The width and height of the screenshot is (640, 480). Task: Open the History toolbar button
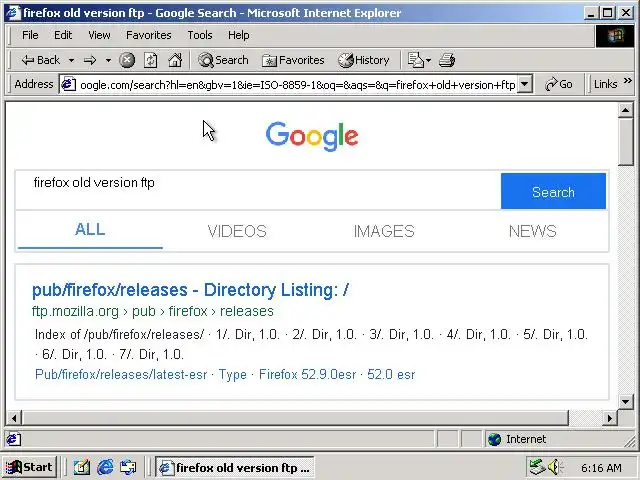pyautogui.click(x=364, y=60)
